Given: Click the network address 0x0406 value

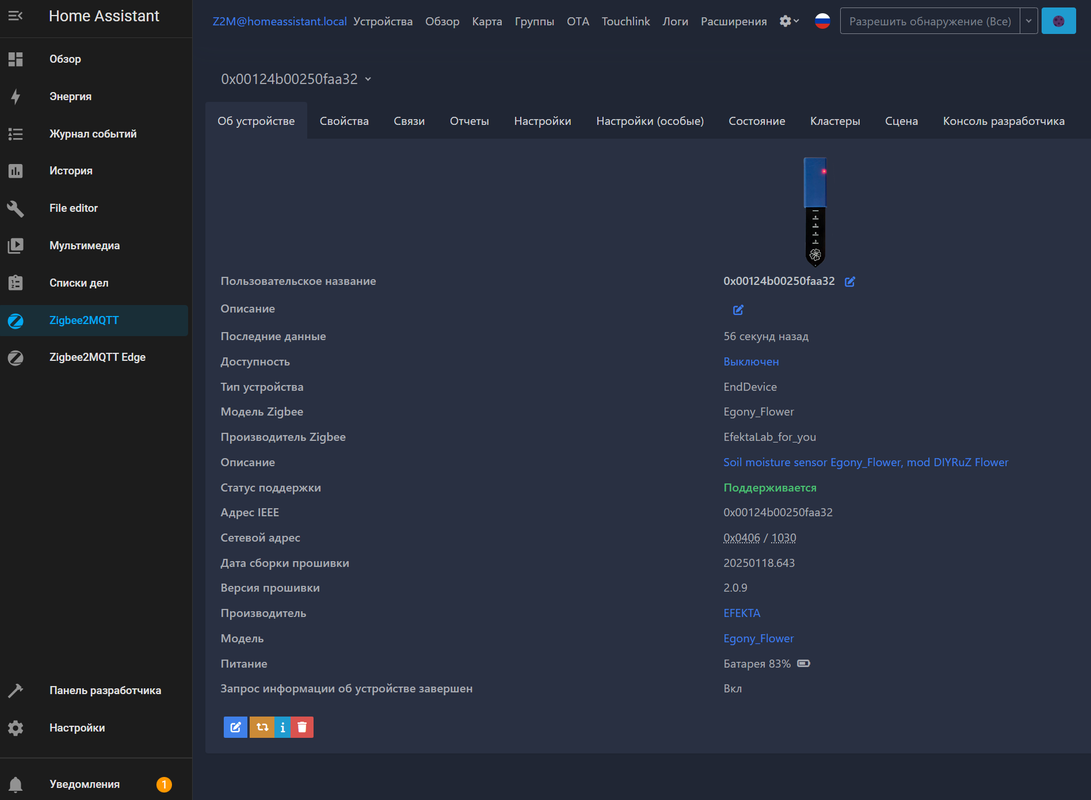Looking at the screenshot, I should (x=742, y=538).
